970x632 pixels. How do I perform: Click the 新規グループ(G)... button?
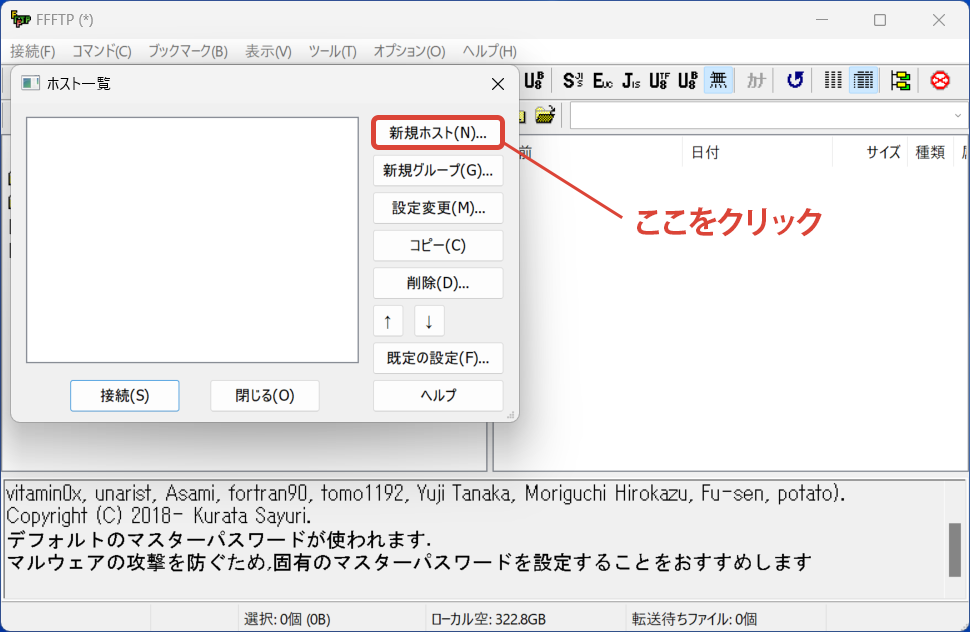click(438, 171)
